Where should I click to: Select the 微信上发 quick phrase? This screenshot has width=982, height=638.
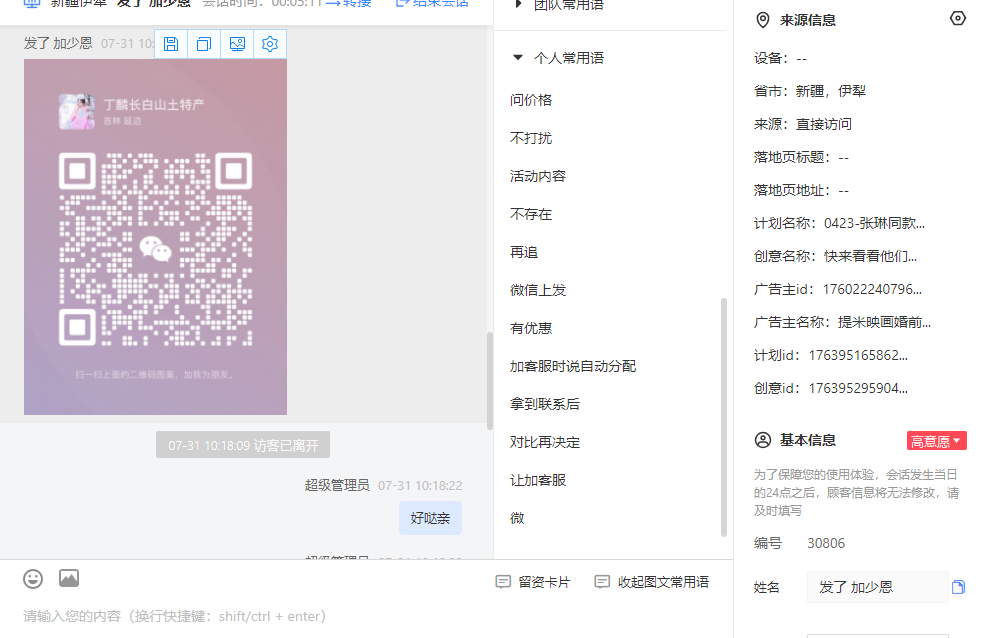(x=538, y=290)
